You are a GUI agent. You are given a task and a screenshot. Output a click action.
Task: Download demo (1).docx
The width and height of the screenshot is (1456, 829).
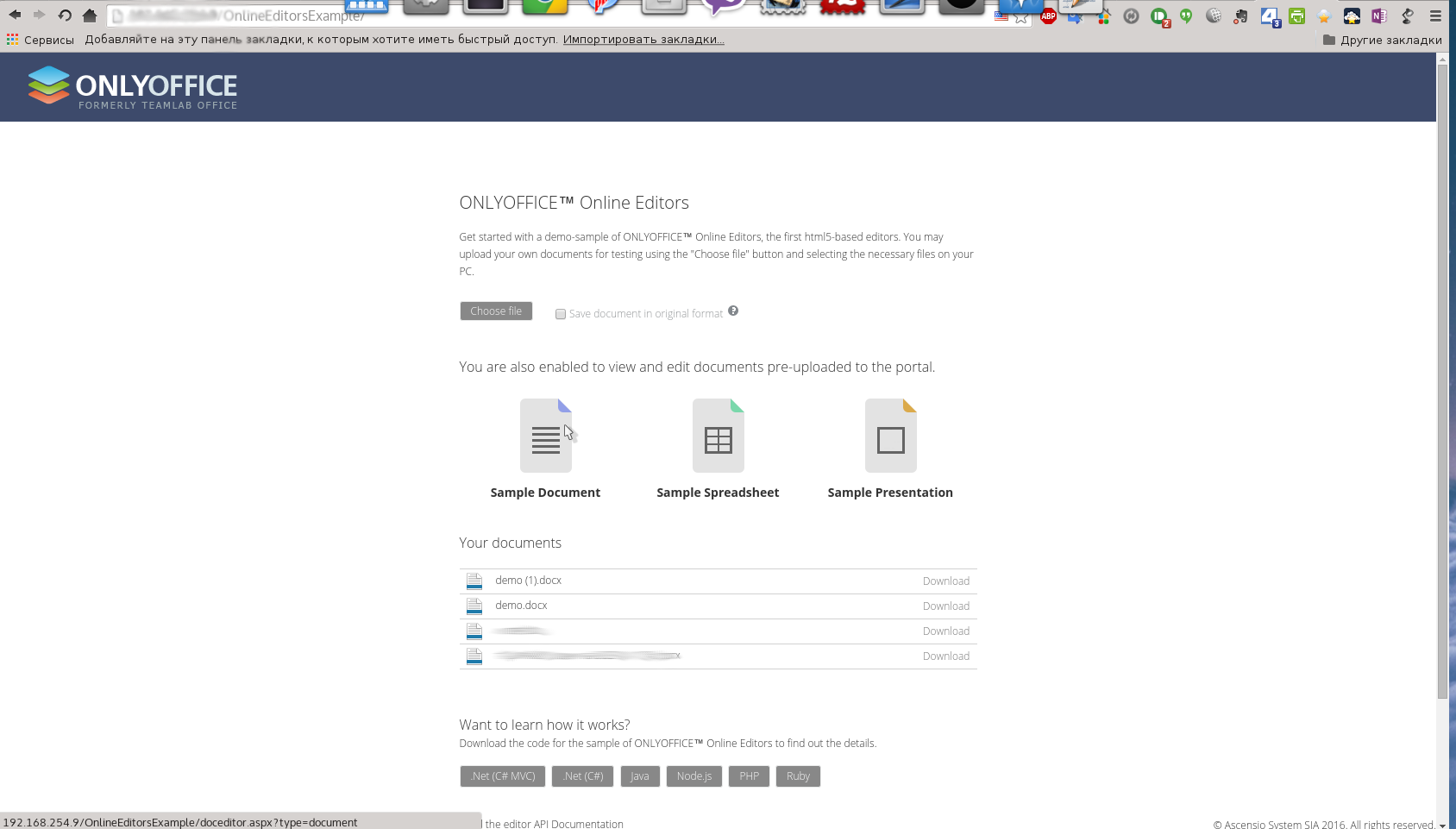[x=946, y=581]
